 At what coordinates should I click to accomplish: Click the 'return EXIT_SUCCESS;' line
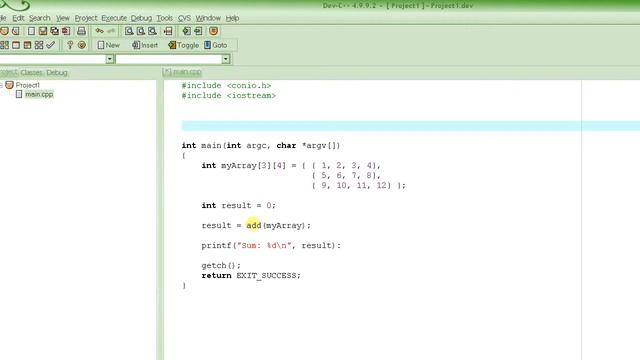click(251, 276)
